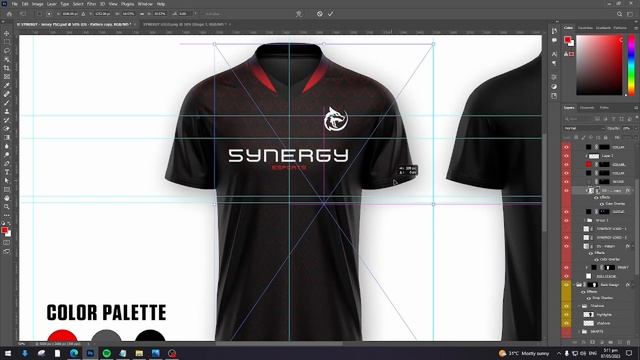
Task: Select the Crop tool
Action: 7,68
